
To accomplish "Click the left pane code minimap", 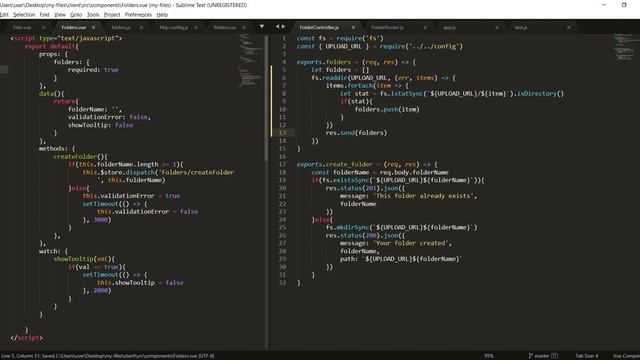I will coord(250,60).
